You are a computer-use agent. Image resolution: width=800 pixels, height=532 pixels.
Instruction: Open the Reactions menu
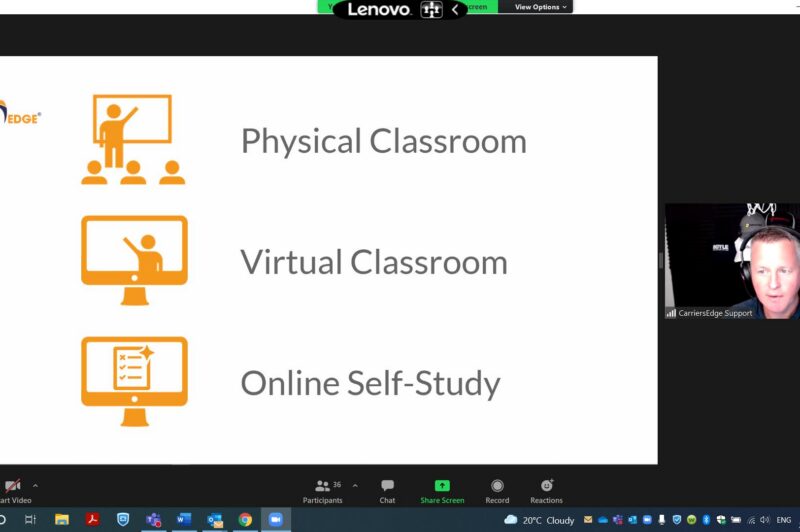click(x=546, y=490)
